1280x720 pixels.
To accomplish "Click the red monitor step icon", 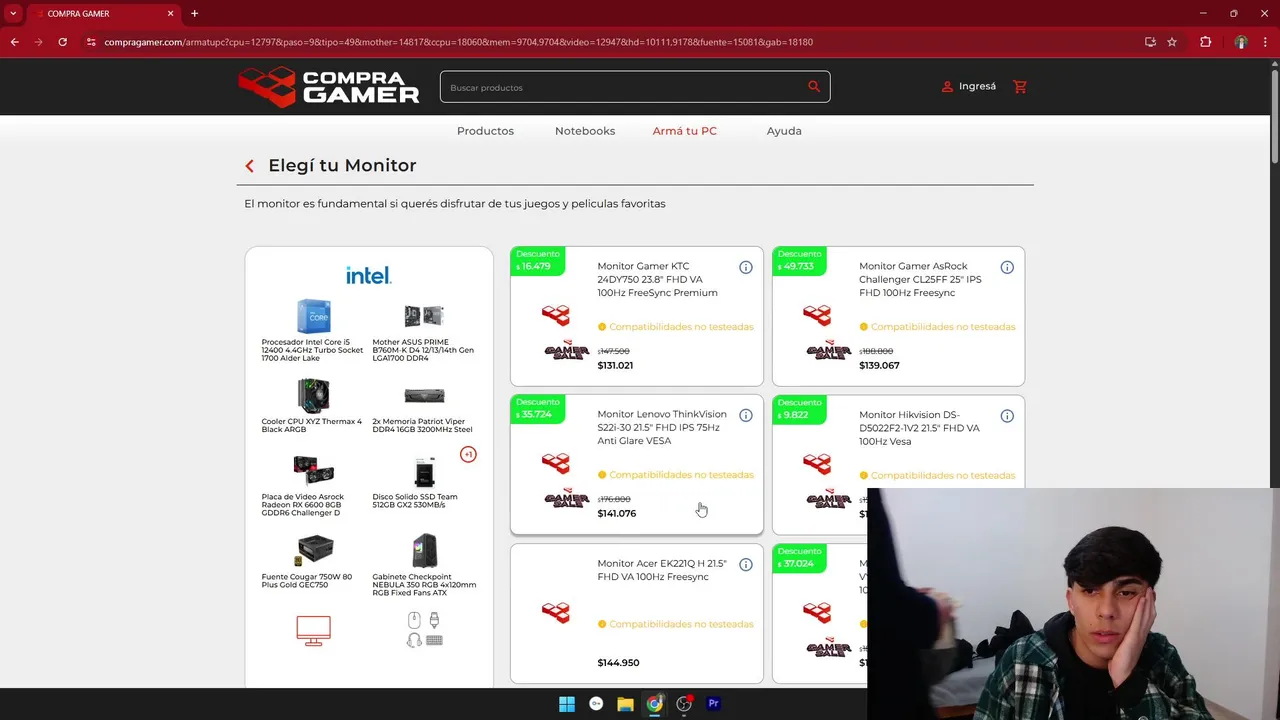I will [x=313, y=630].
